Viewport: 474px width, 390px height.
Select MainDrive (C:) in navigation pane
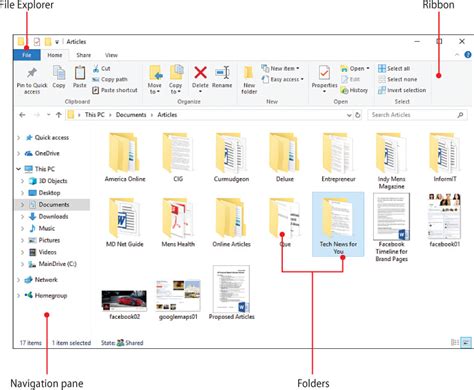coord(53,264)
